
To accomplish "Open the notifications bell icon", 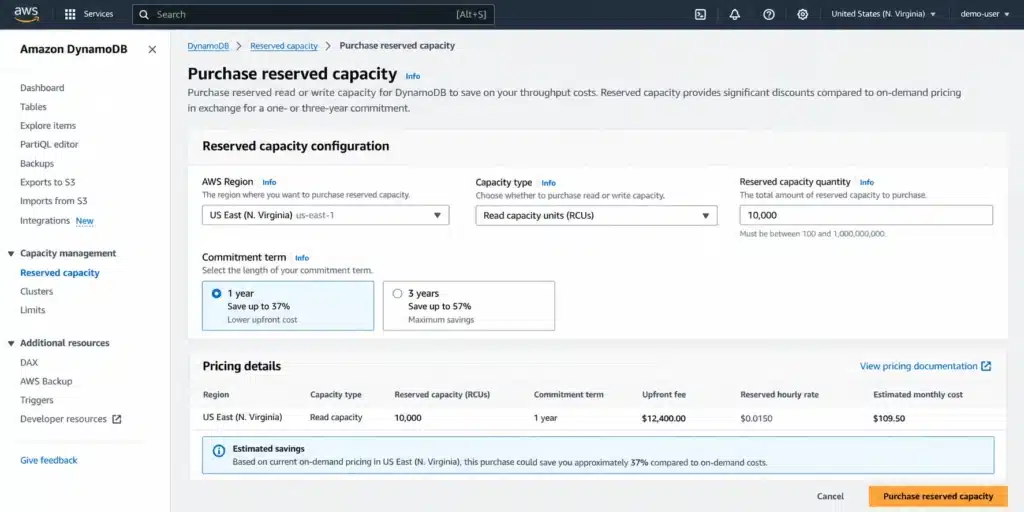I will coord(735,14).
